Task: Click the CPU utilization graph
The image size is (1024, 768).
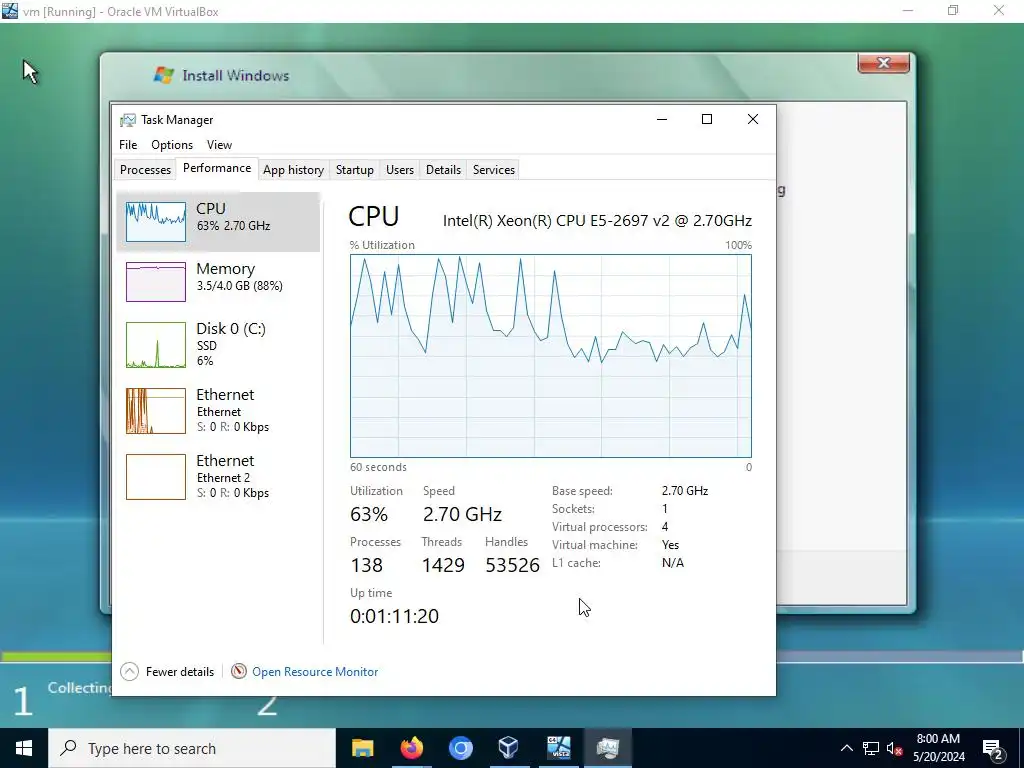Action: (551, 356)
